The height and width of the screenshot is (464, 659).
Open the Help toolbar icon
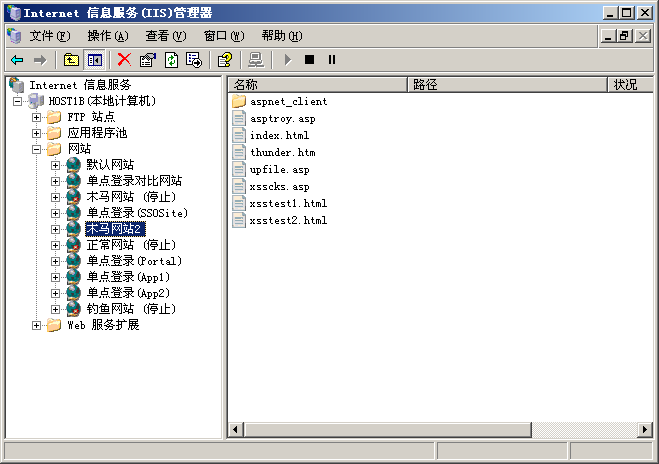tap(225, 60)
